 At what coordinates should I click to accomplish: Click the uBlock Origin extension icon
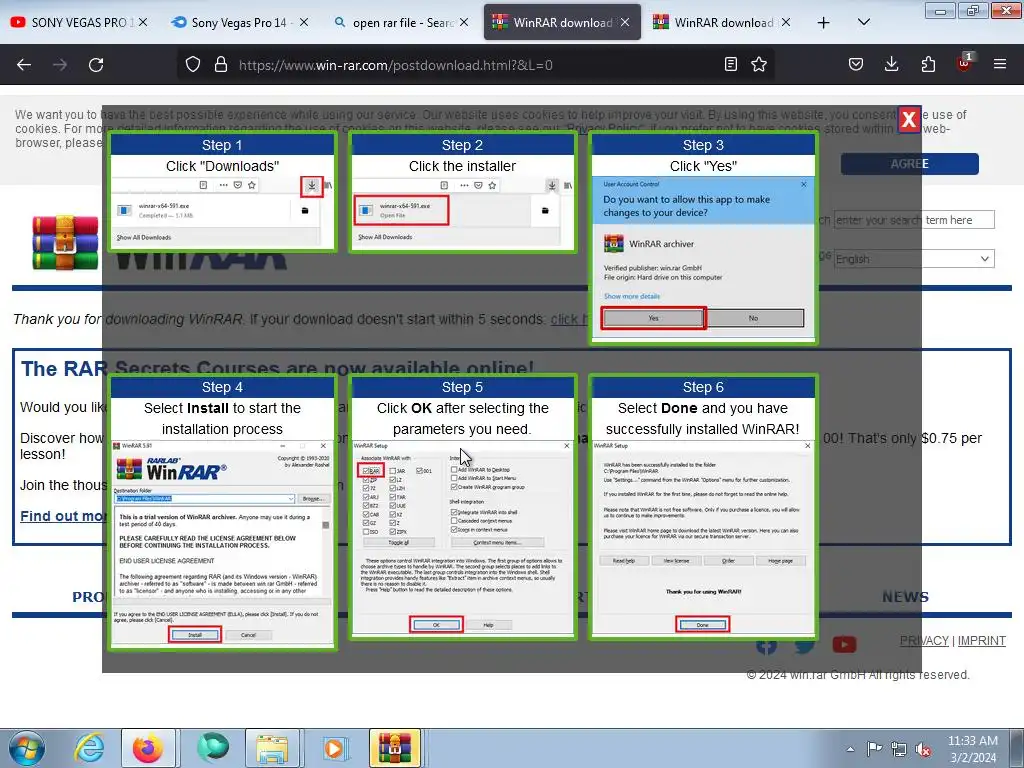point(965,63)
